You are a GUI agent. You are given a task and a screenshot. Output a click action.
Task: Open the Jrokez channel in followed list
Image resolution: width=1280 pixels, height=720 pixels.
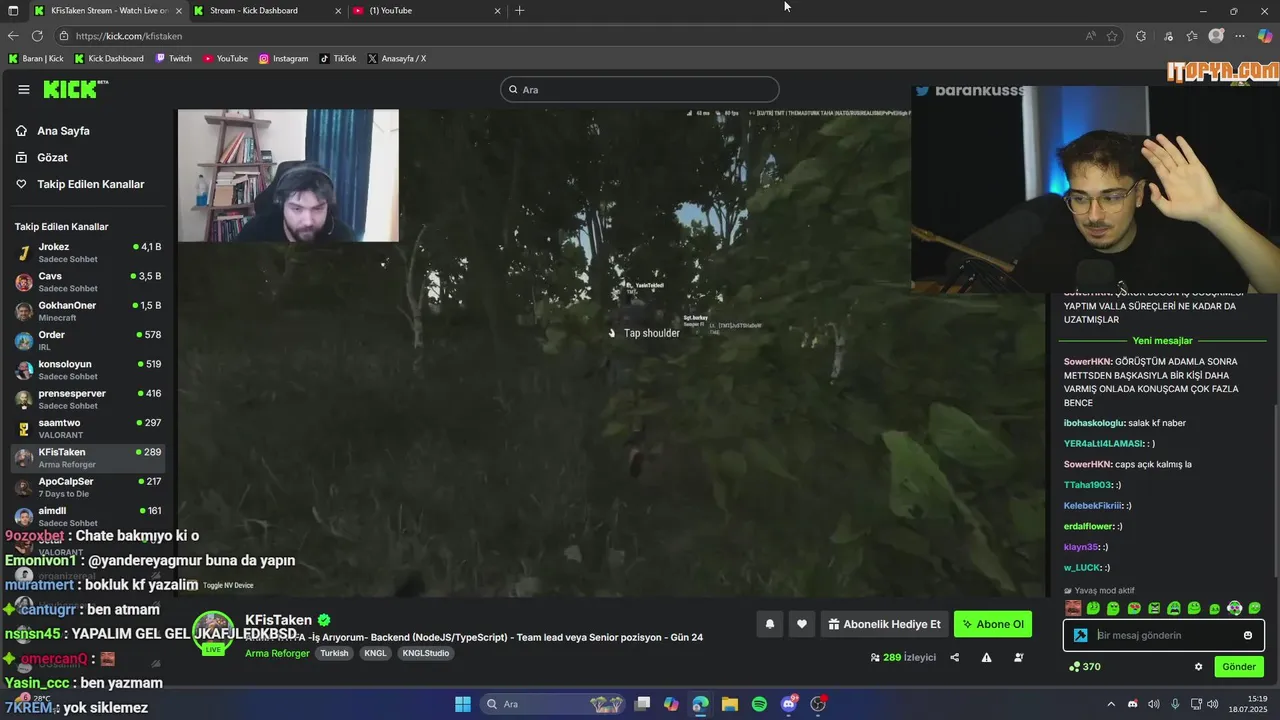[88, 253]
